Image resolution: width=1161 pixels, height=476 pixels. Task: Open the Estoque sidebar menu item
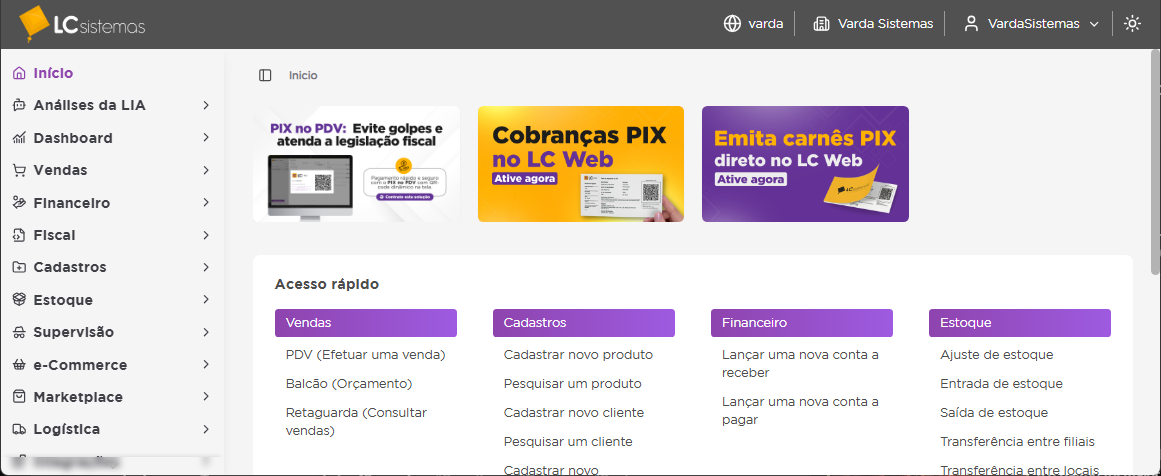click(112, 300)
